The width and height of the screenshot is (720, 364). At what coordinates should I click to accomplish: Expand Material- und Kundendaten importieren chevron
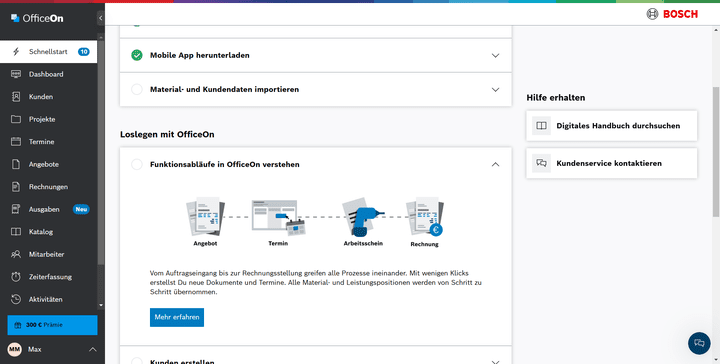coord(495,90)
